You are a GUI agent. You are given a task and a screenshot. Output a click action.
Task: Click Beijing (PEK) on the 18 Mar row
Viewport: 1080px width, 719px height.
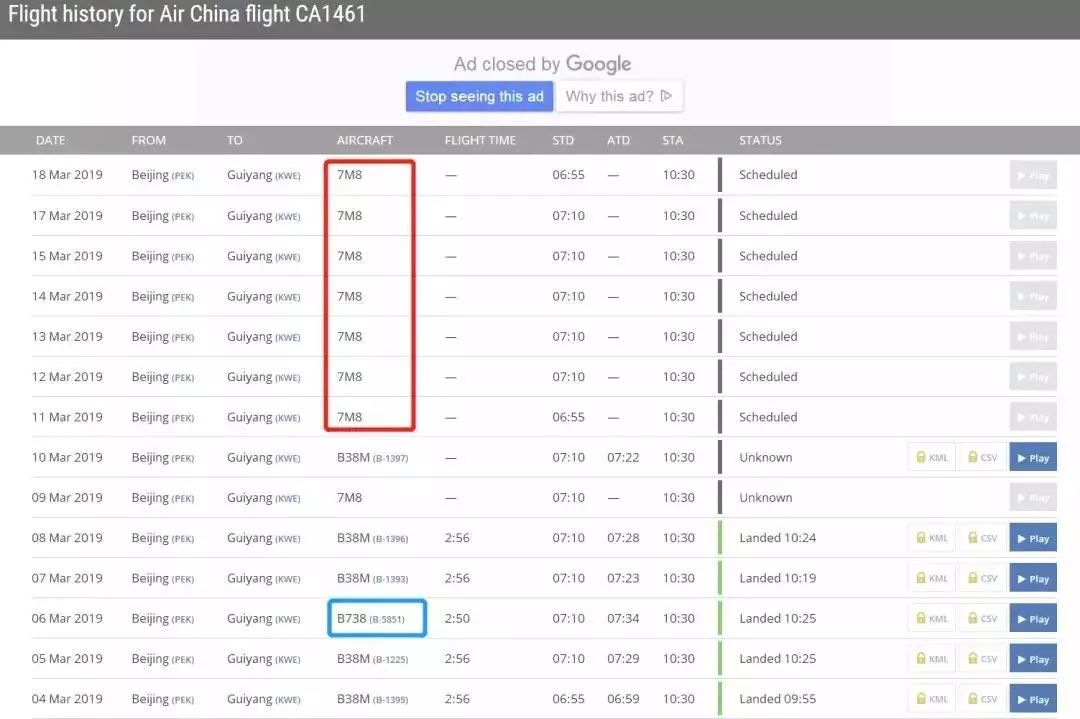click(x=161, y=174)
